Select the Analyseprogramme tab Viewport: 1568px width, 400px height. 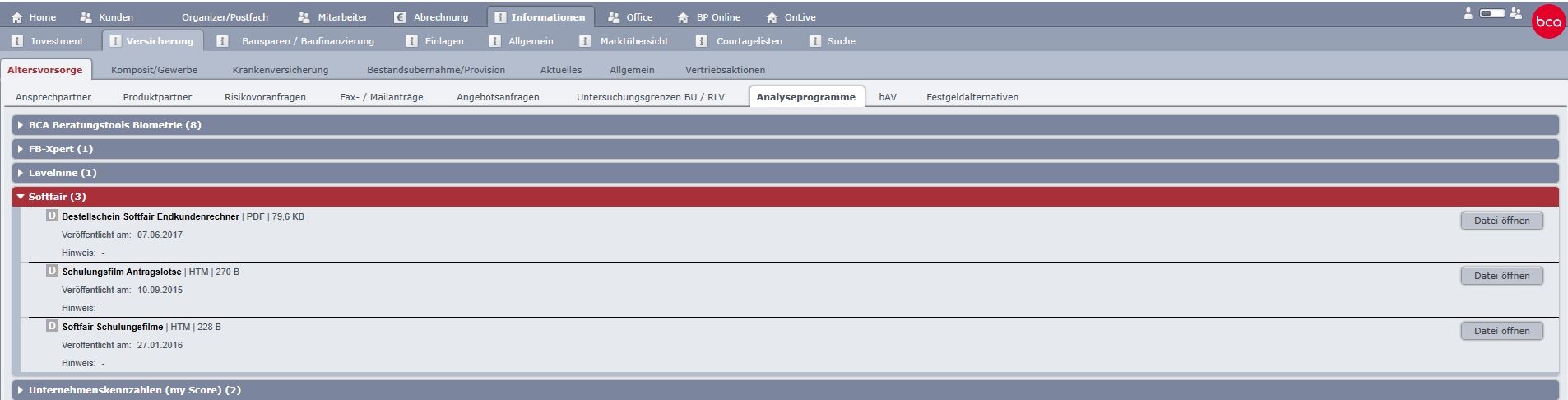point(806,97)
